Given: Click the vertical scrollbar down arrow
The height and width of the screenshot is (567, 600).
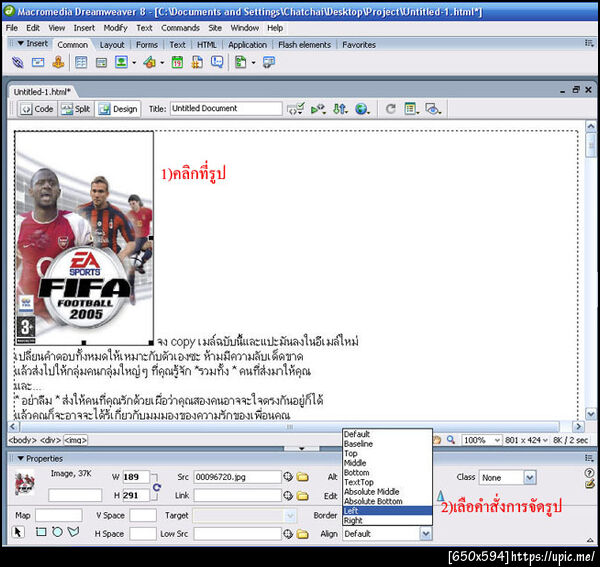Looking at the screenshot, I should click(x=590, y=414).
